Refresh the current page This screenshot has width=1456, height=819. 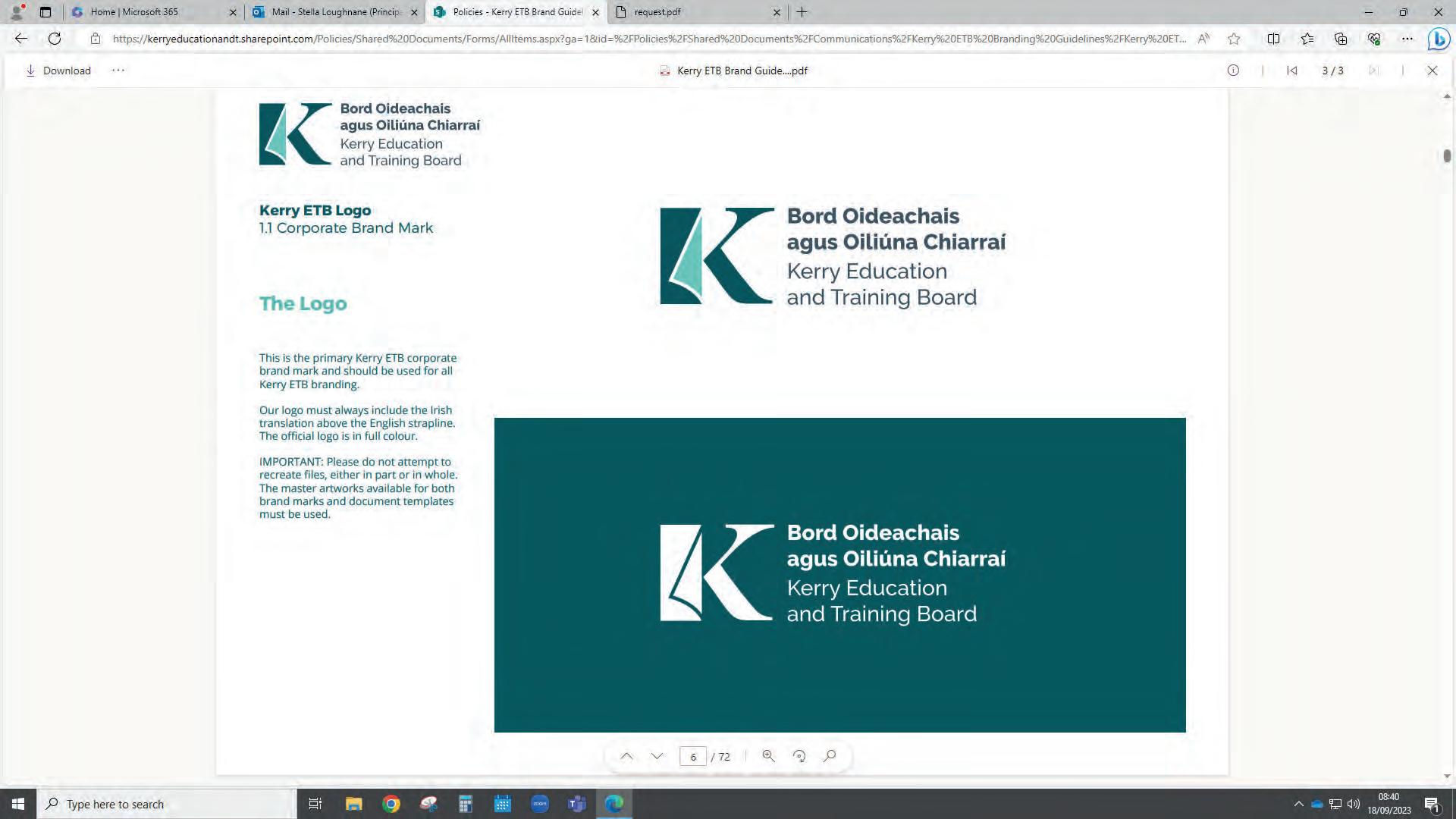pos(55,39)
